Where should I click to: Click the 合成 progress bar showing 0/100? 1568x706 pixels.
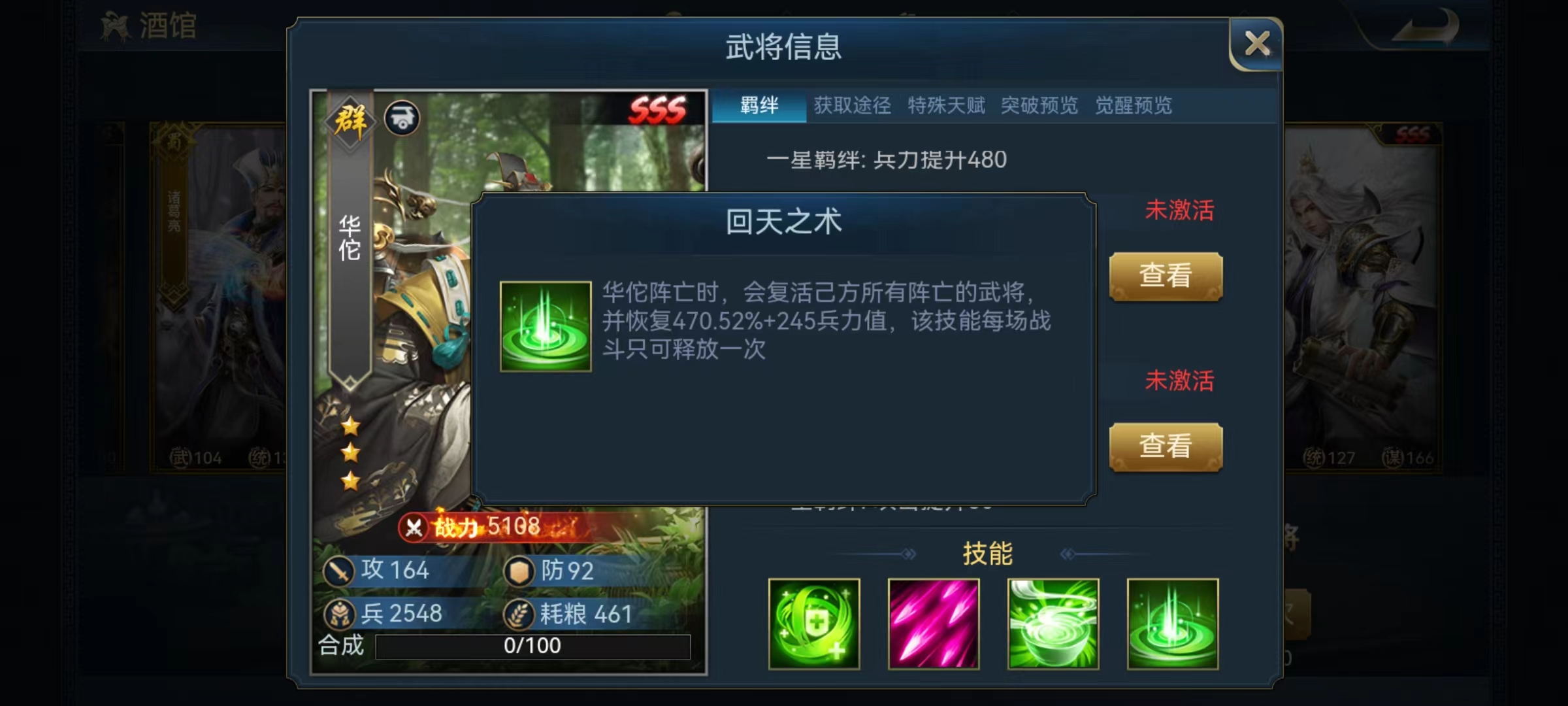click(x=532, y=646)
